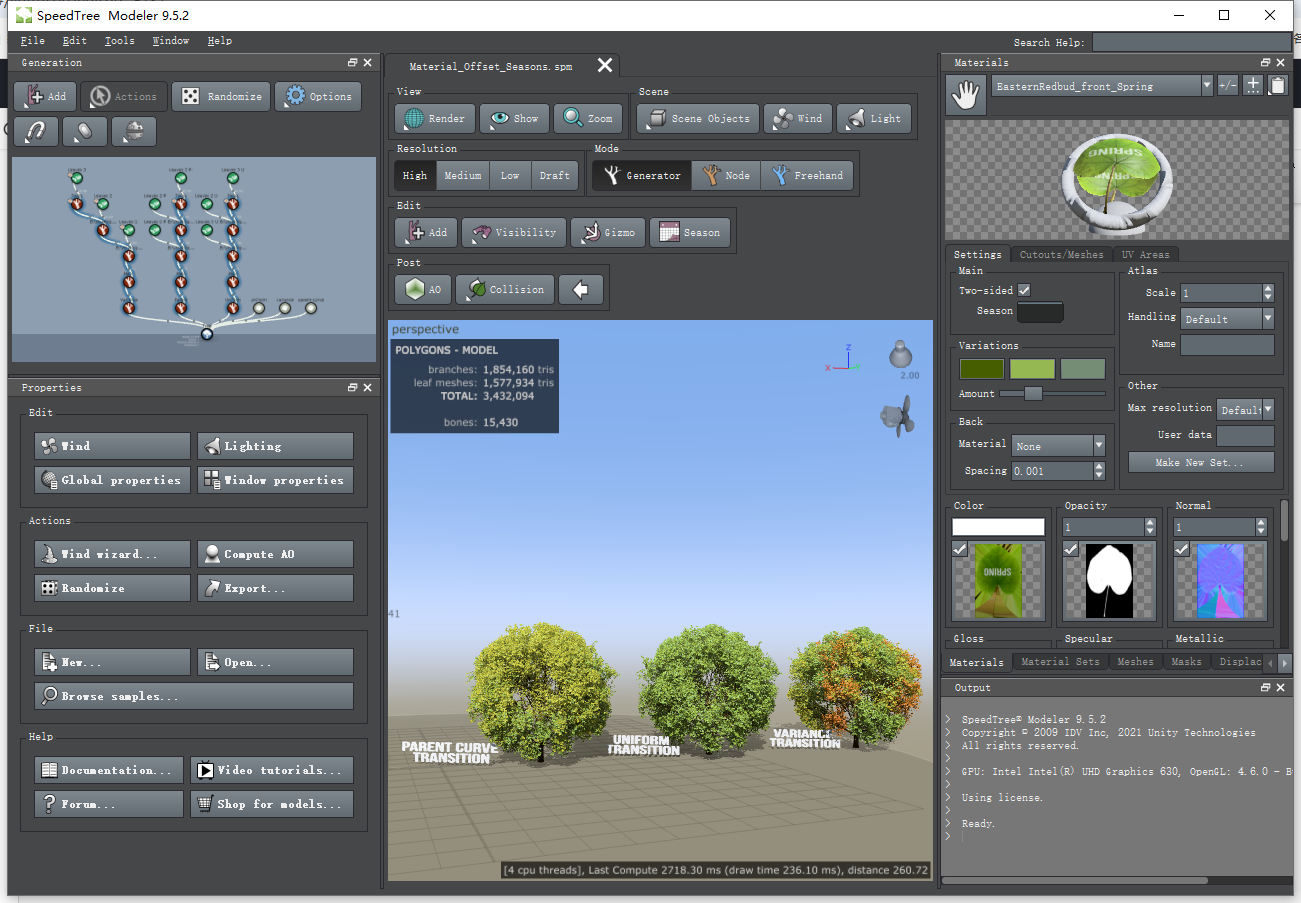Open the Edit menu
This screenshot has height=903, width=1301.
75,41
